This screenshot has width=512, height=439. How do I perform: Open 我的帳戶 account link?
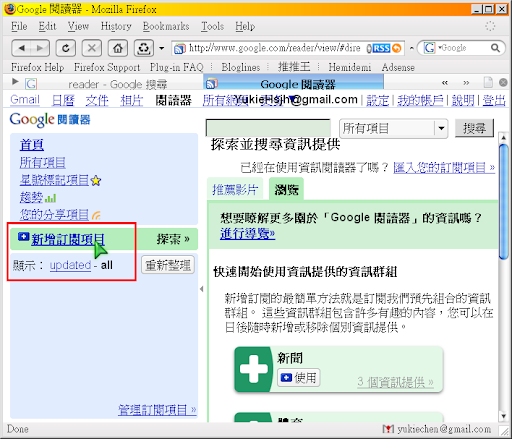420,100
